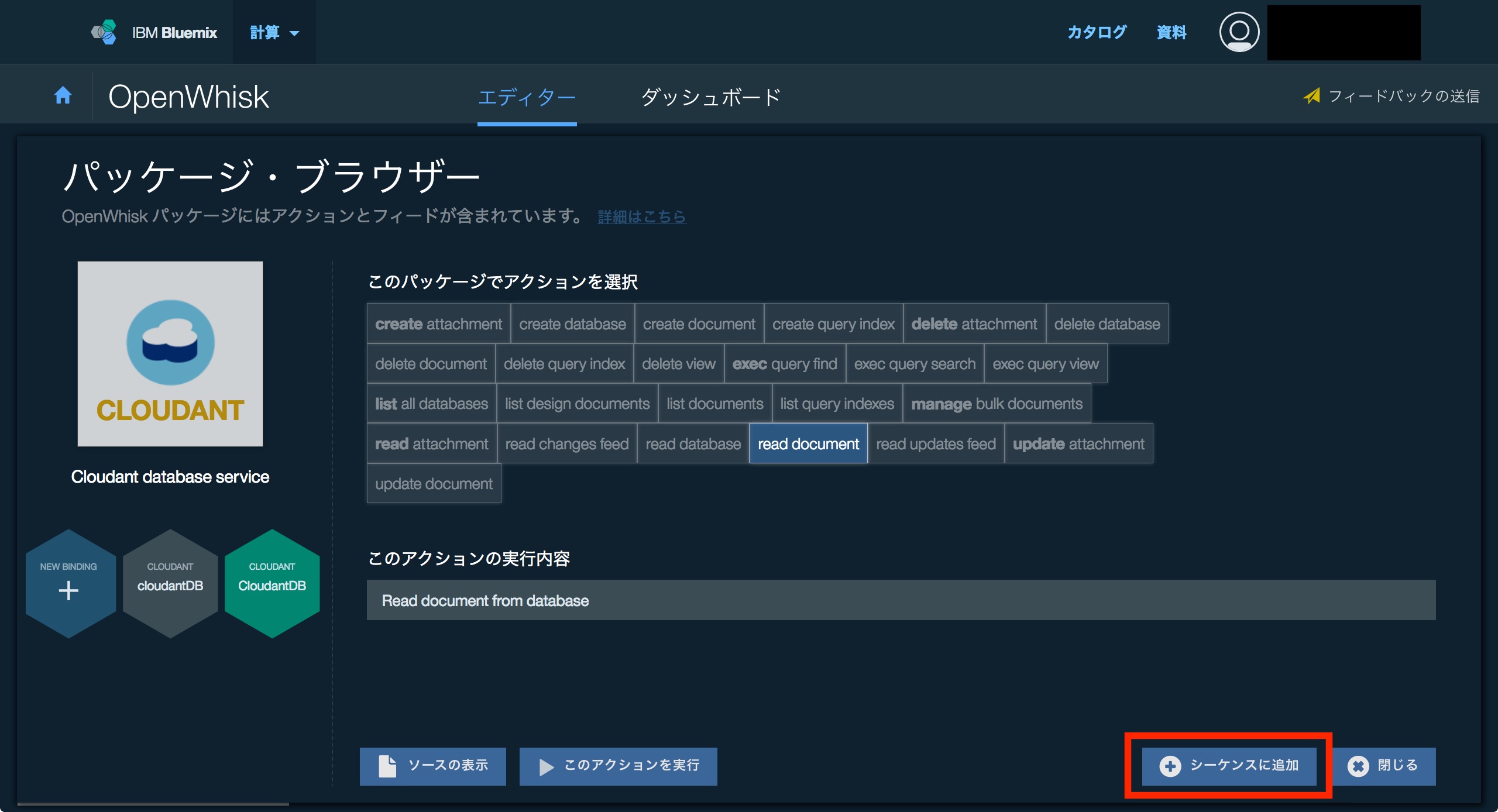Select the manage bulk documents action
The image size is (1498, 812).
pos(997,403)
